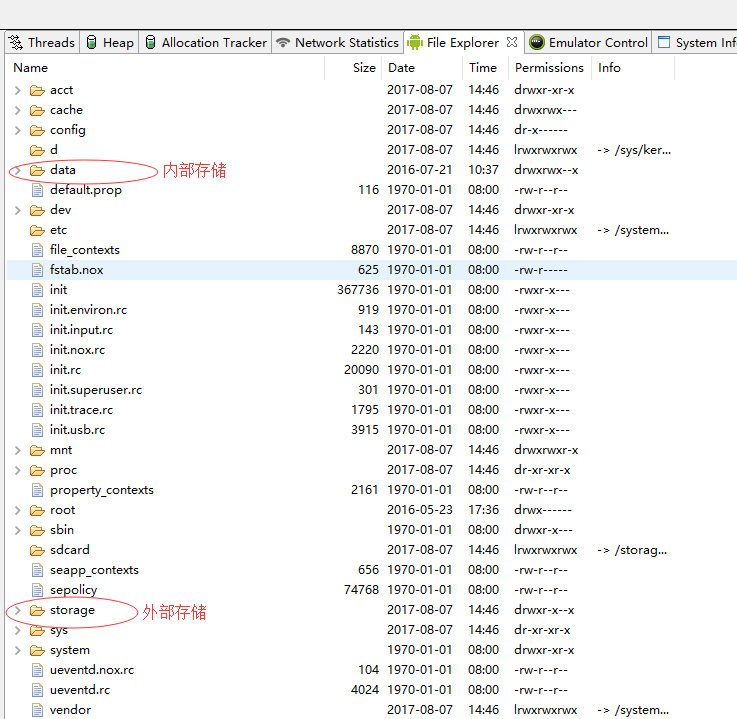This screenshot has height=719, width=737.
Task: Expand the data folder
Action: [18, 171]
